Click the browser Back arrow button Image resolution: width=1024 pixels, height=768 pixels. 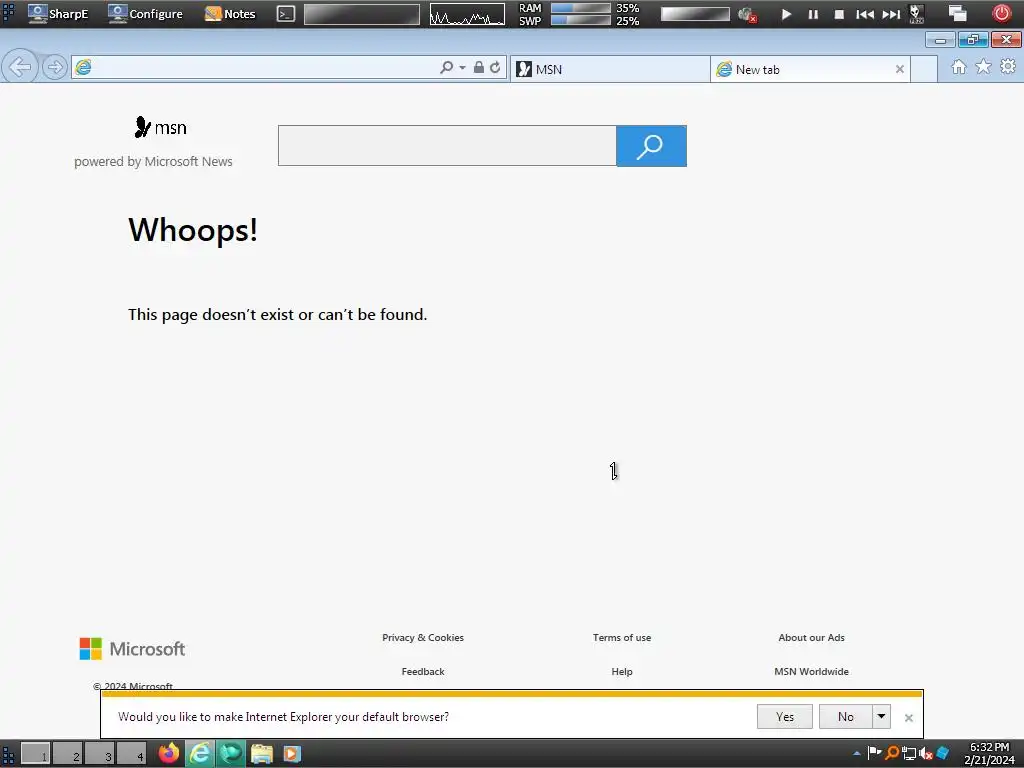pos(19,67)
